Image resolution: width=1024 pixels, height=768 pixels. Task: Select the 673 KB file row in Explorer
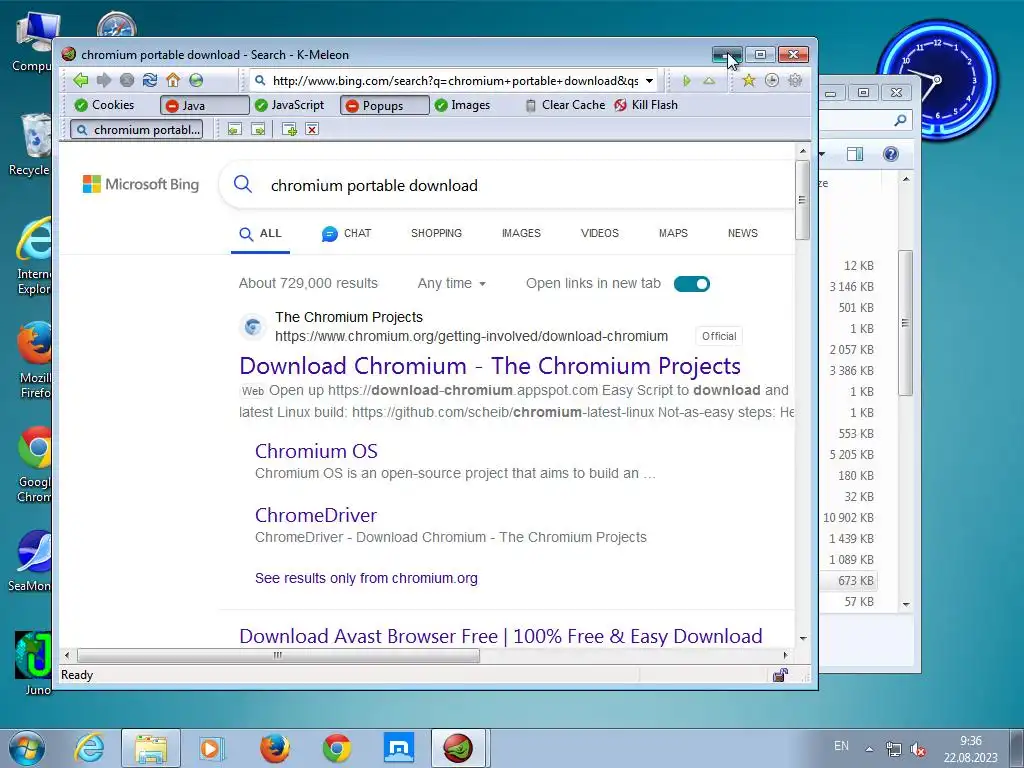click(x=848, y=581)
